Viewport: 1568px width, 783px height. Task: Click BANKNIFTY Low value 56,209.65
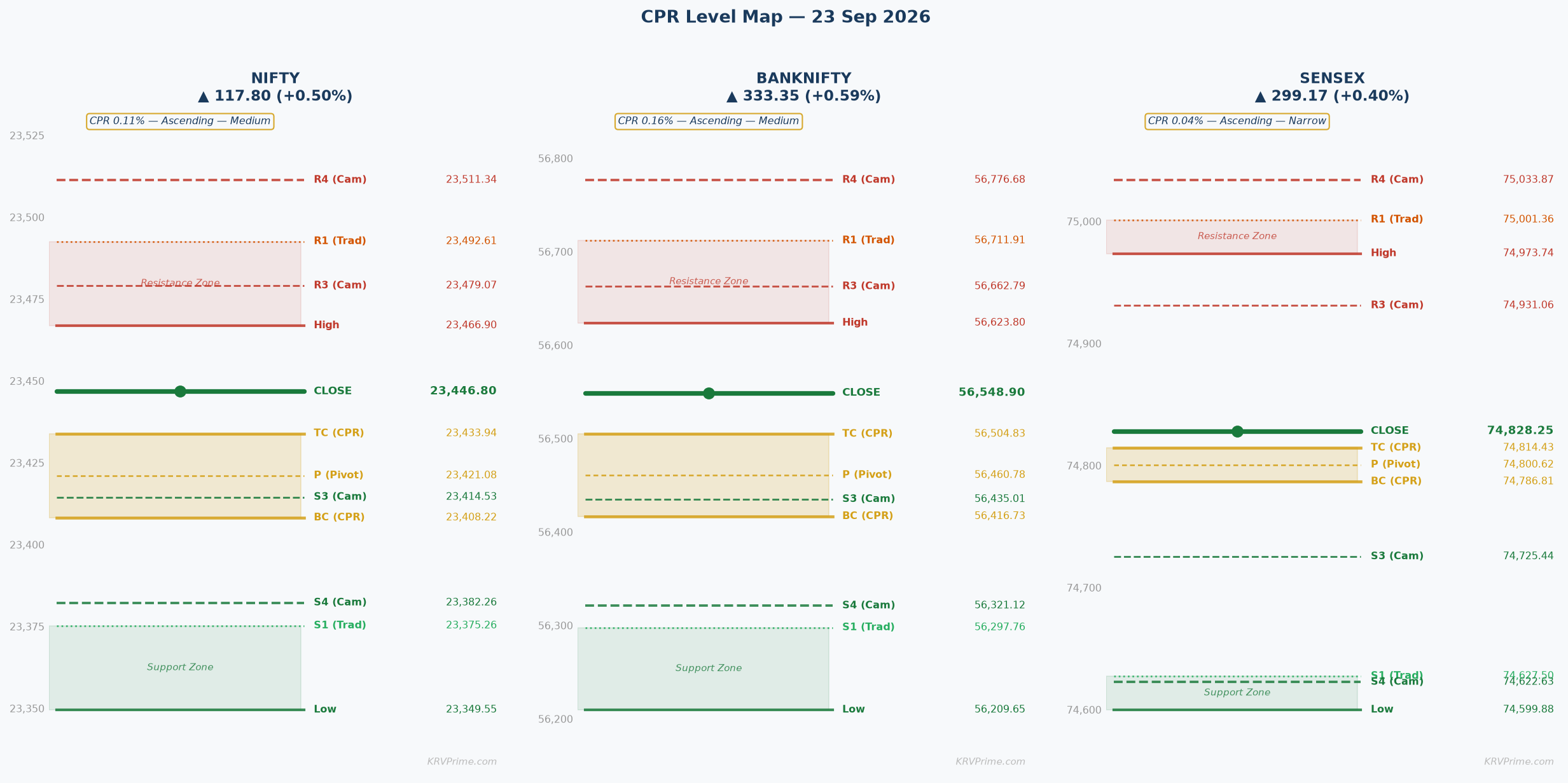(1000, 709)
